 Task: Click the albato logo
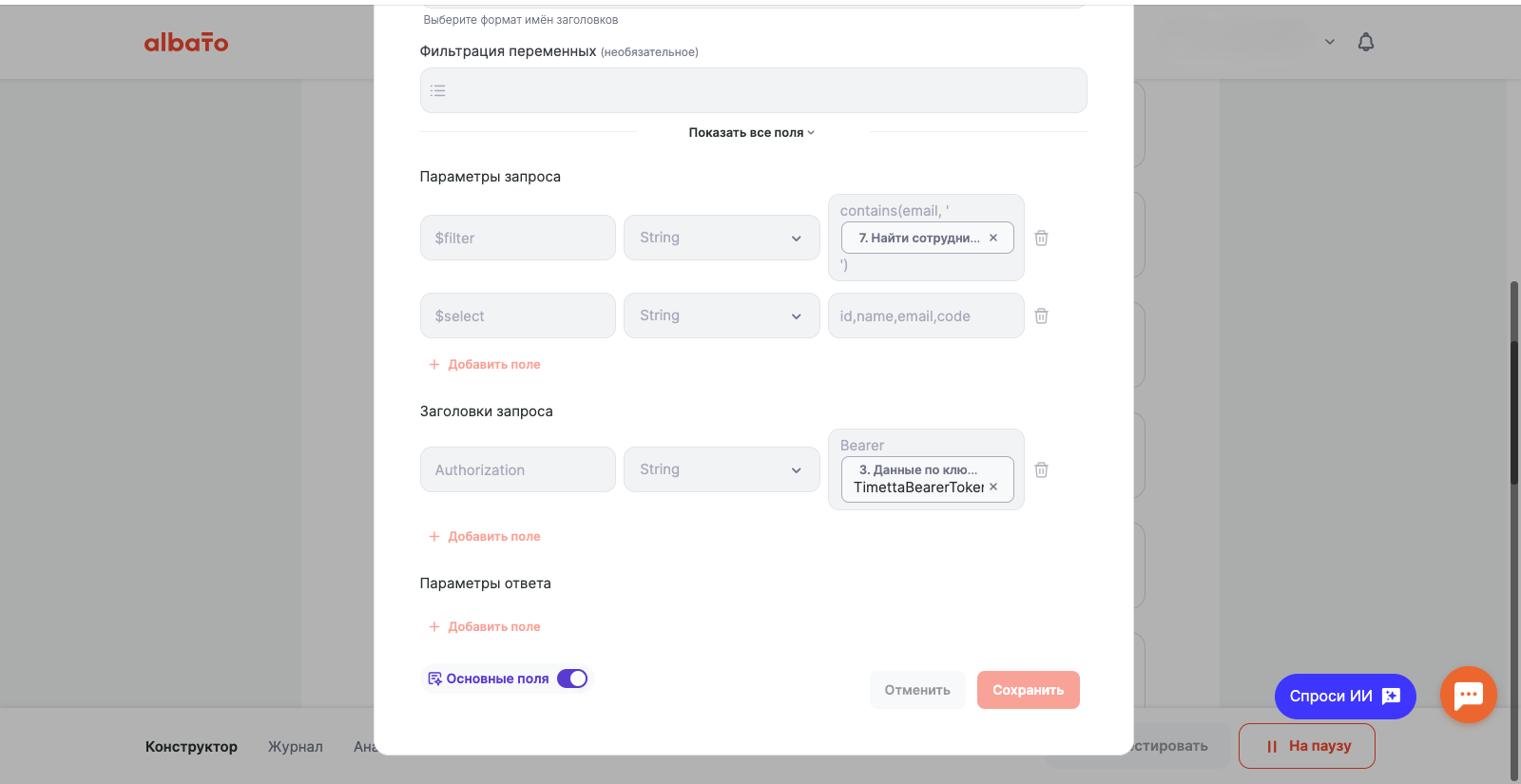(186, 42)
